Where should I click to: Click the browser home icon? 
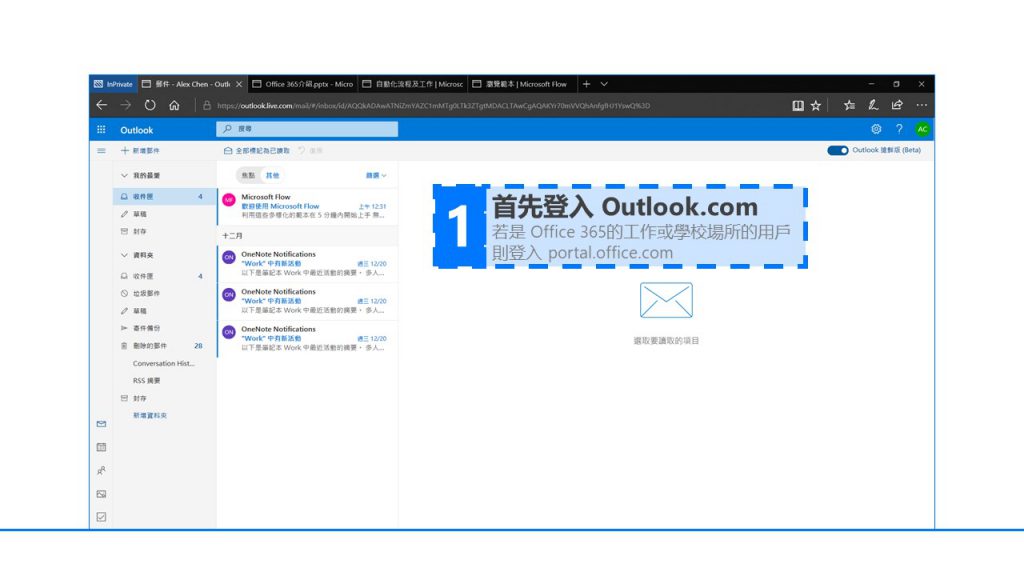(x=174, y=105)
